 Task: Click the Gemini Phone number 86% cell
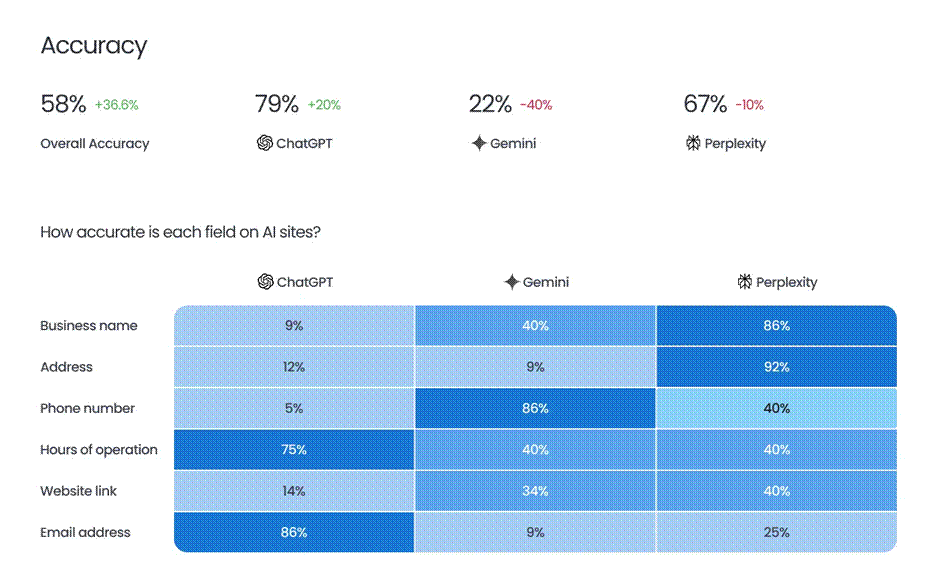click(x=535, y=408)
